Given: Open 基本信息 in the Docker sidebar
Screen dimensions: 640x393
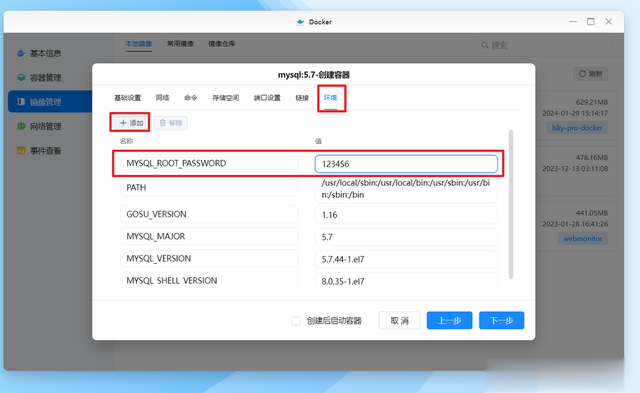Looking at the screenshot, I should tap(39, 53).
